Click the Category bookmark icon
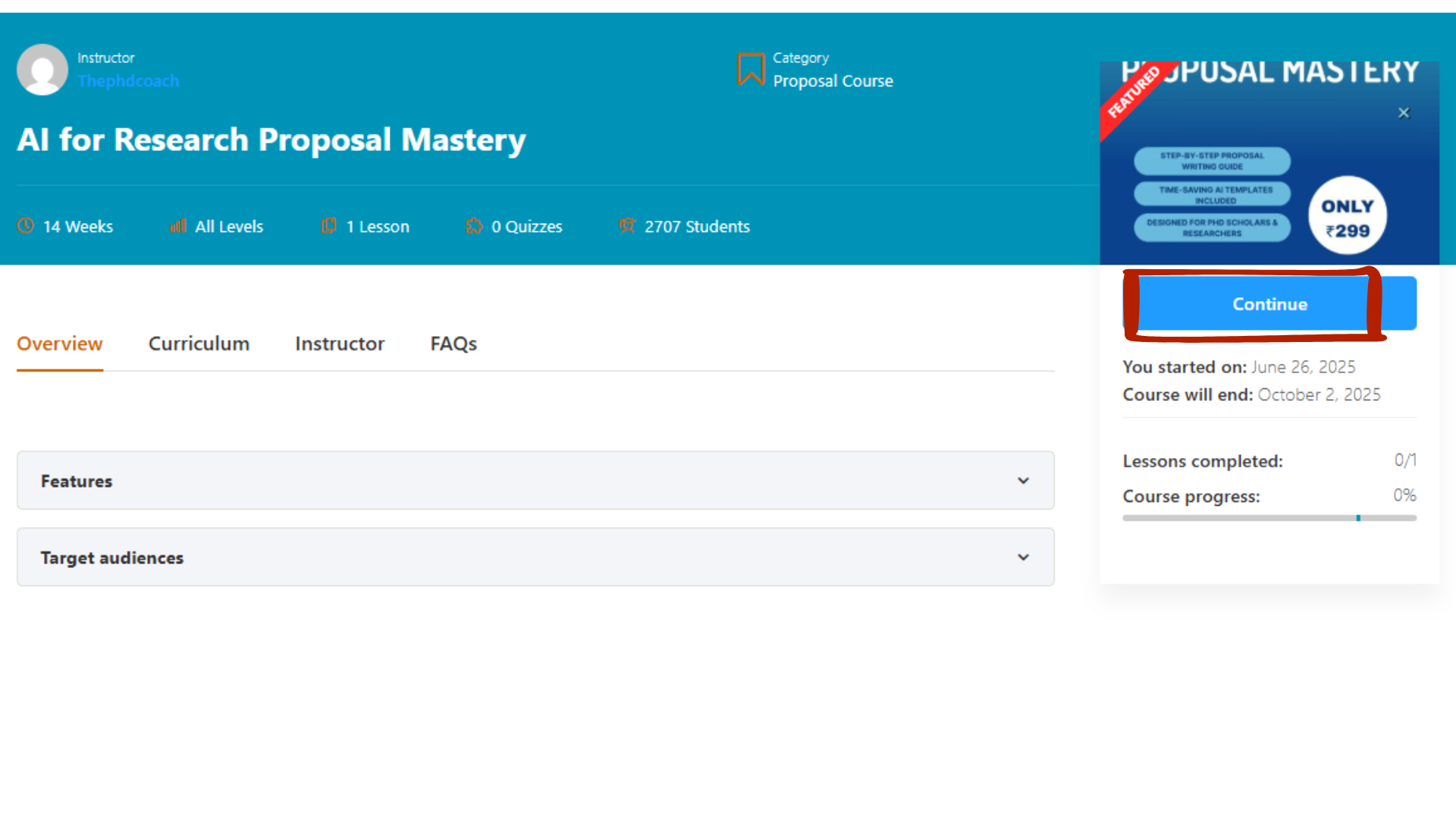 (x=751, y=69)
